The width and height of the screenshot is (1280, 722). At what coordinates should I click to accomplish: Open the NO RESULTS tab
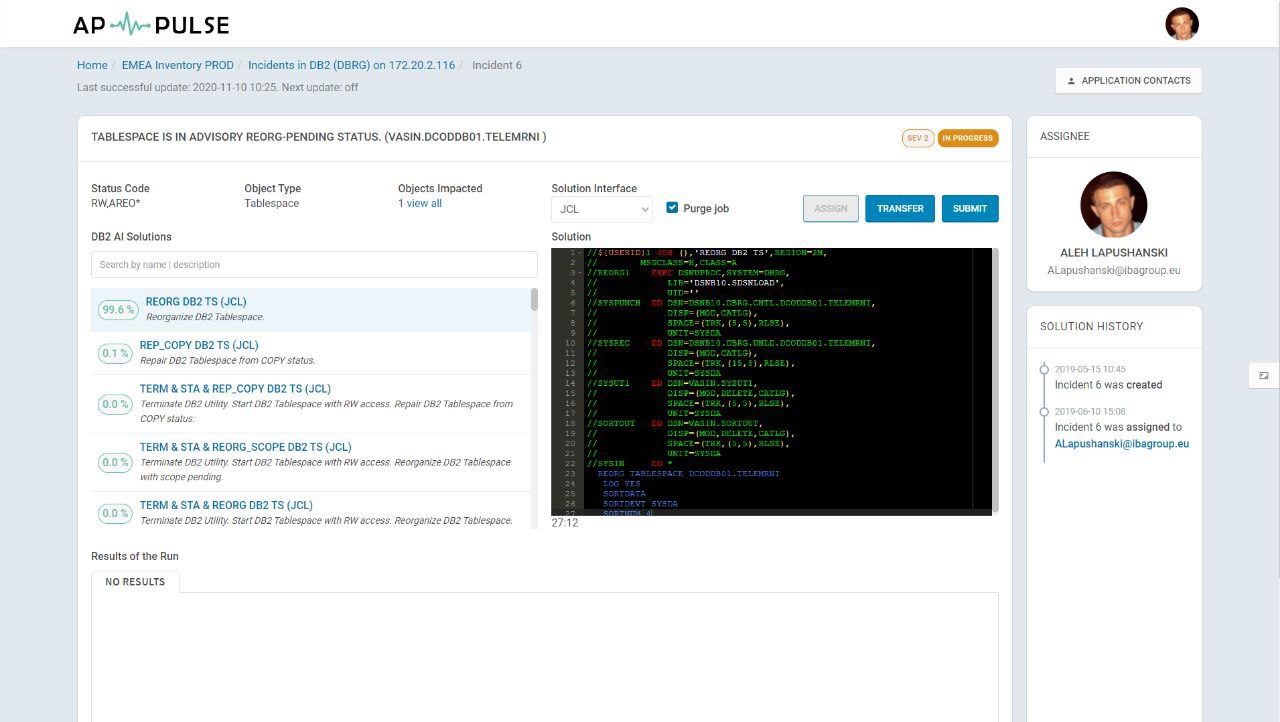(x=135, y=582)
